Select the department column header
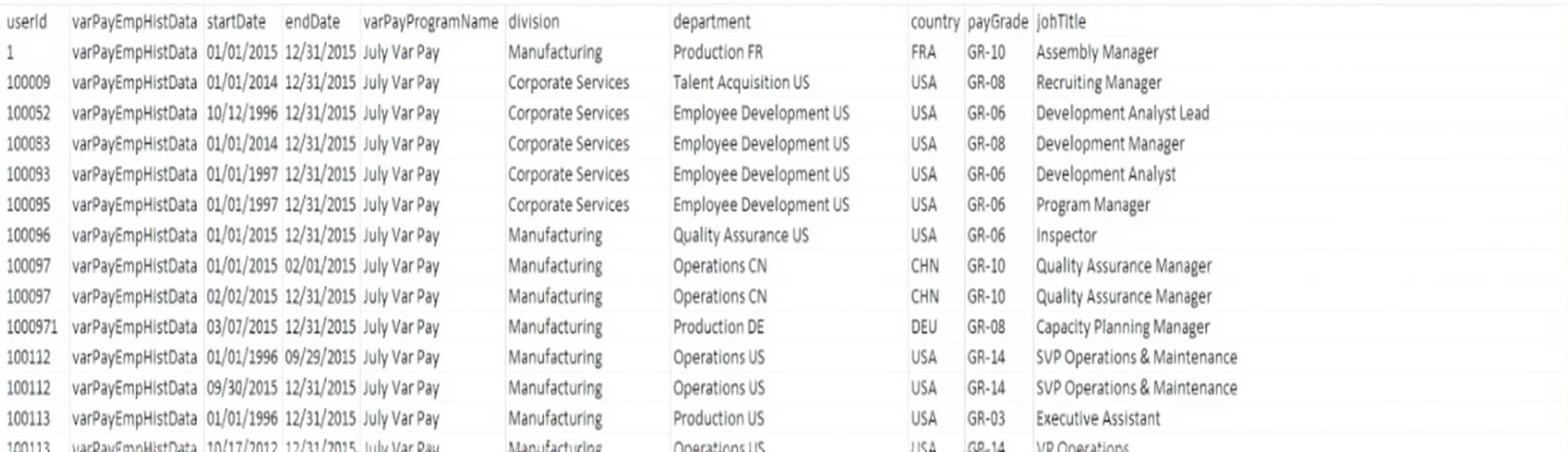The width and height of the screenshot is (1568, 452). click(x=711, y=22)
